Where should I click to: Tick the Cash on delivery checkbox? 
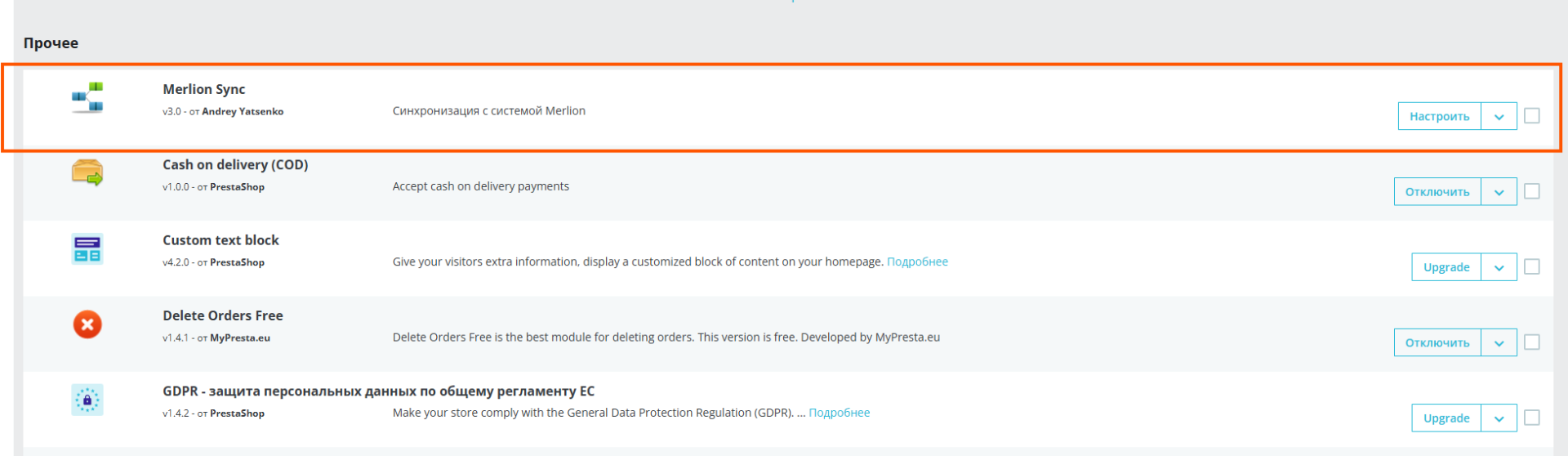coord(1532,191)
